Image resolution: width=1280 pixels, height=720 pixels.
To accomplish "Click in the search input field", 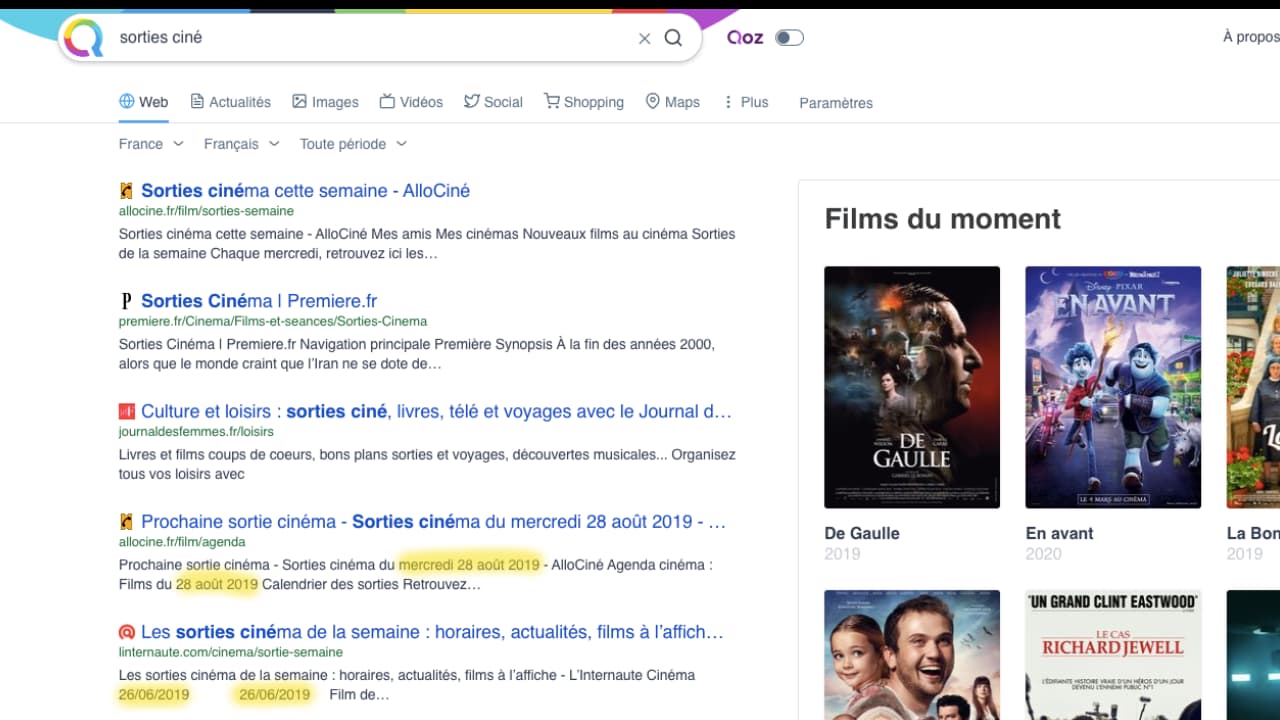I will [x=370, y=38].
